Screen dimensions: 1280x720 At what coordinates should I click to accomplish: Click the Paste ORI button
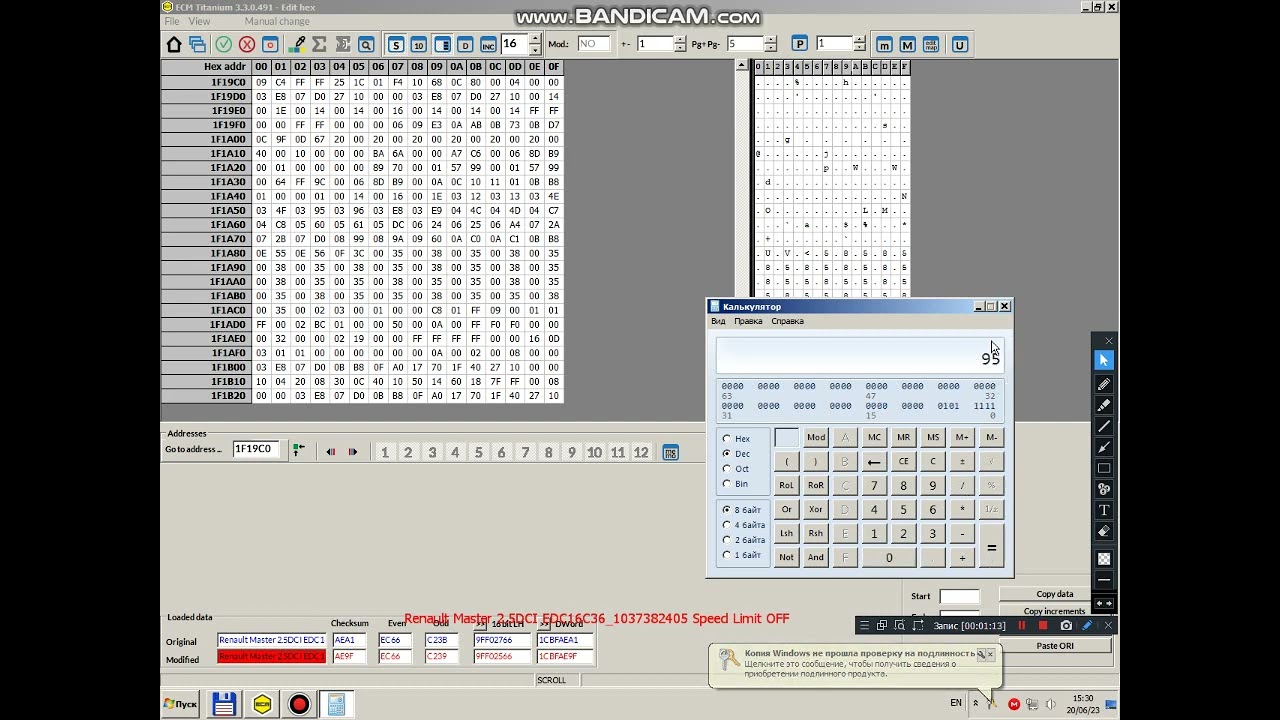tap(1055, 646)
